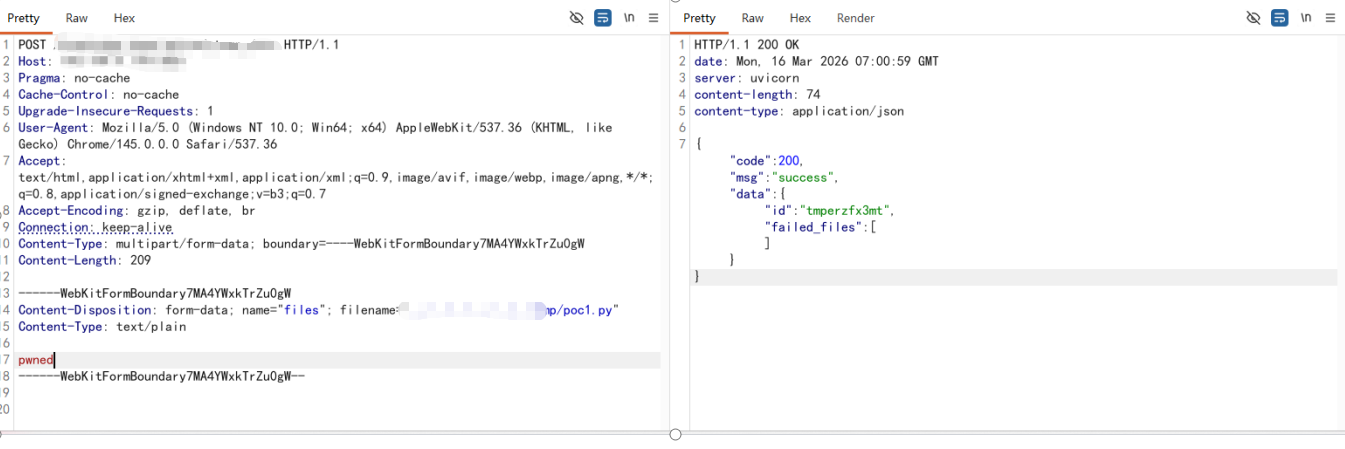
Task: Switch request view to Hex tab
Action: [x=124, y=18]
